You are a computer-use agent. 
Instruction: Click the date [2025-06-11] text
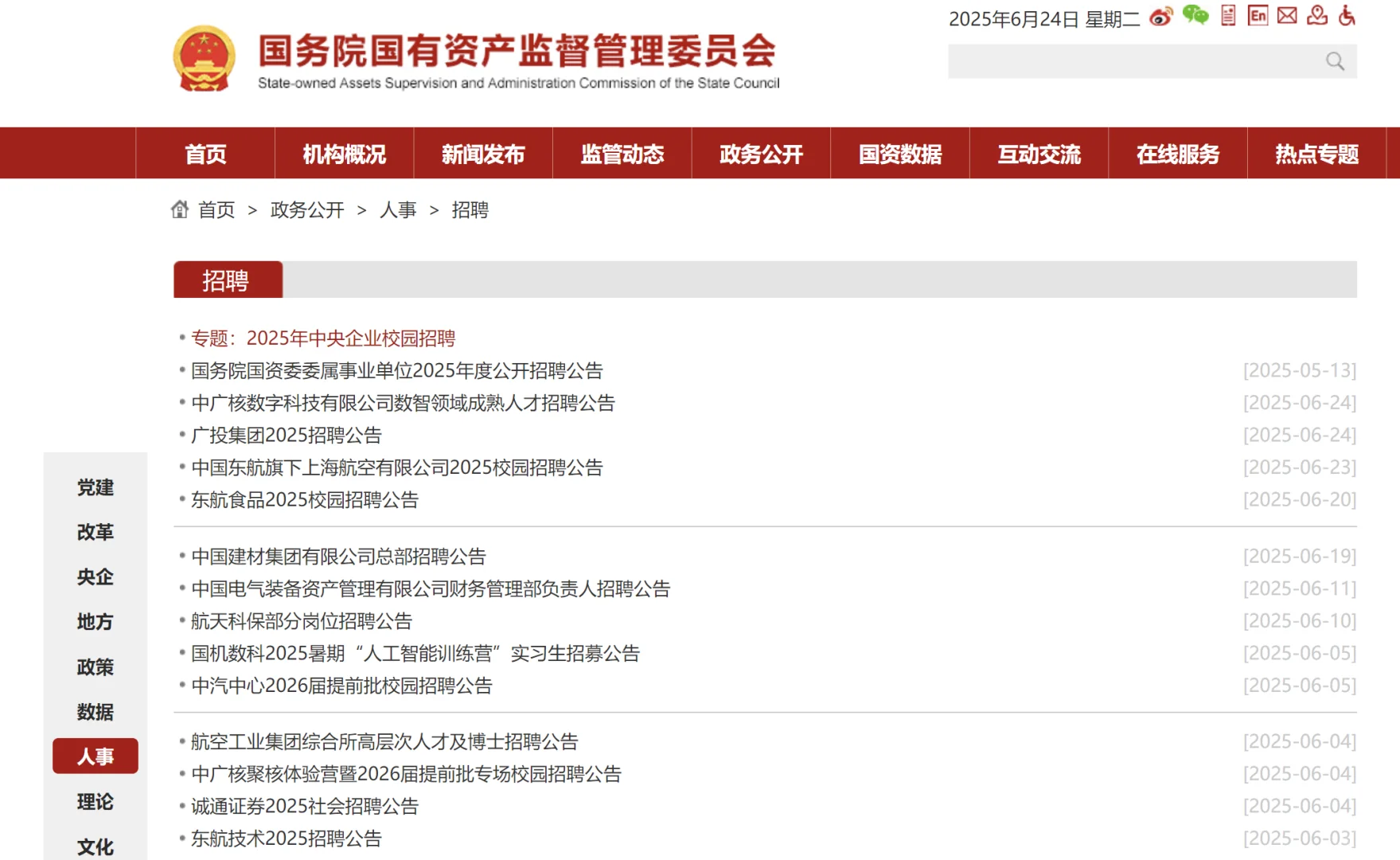click(x=1300, y=589)
